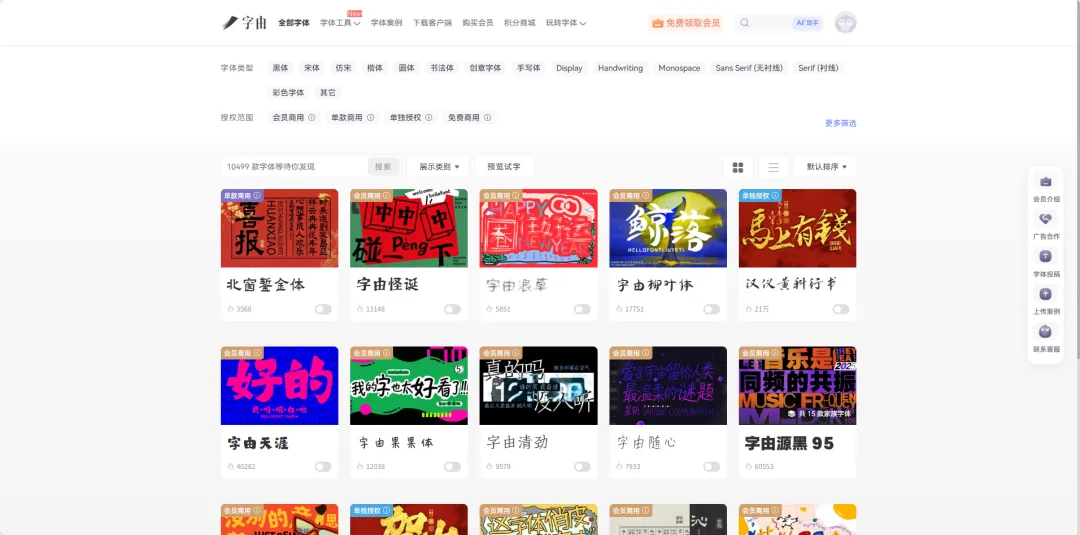Toggle switch on 字由浪草 card
The width and height of the screenshot is (1080, 535).
(x=582, y=309)
